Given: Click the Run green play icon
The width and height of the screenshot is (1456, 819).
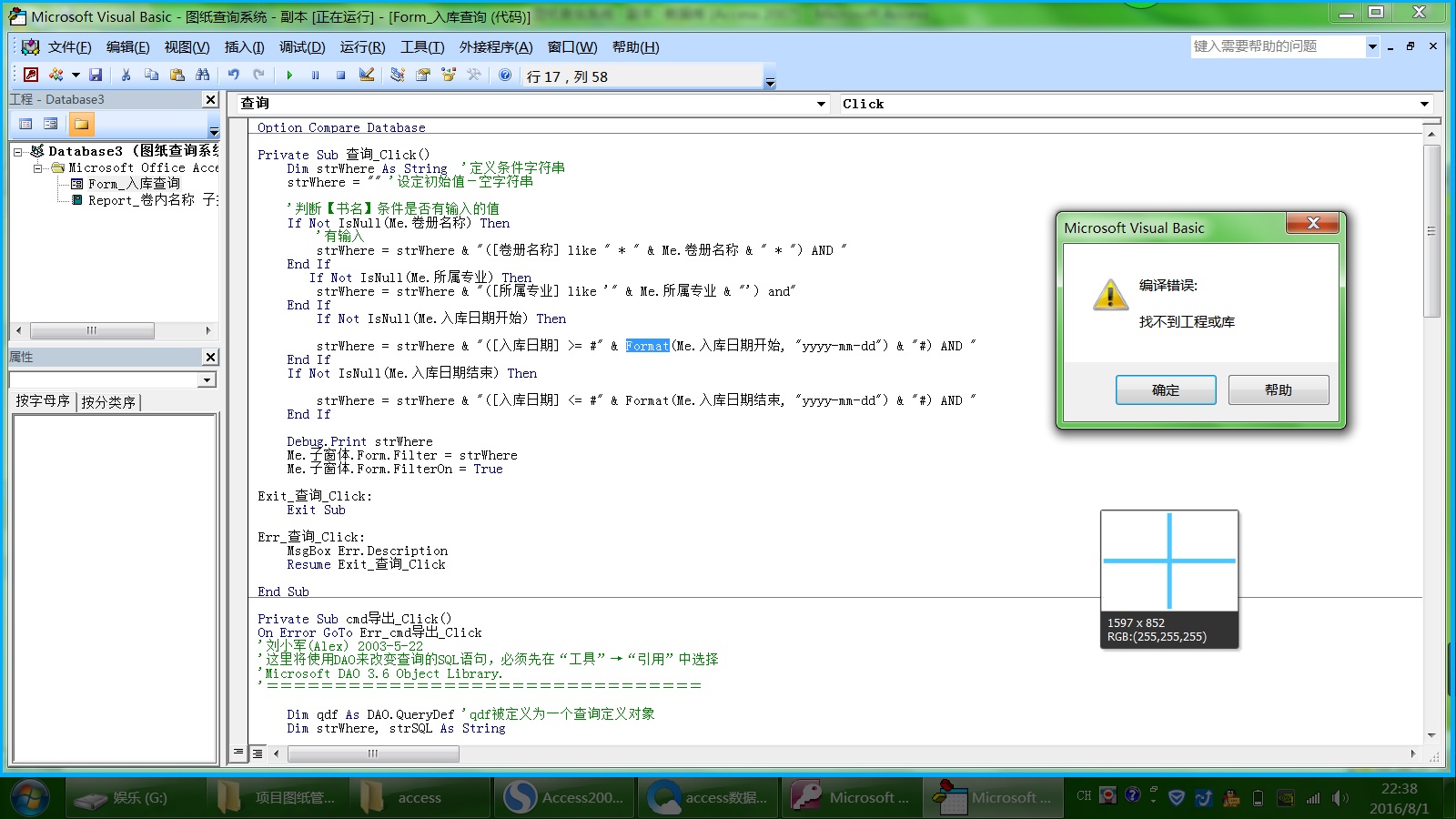Looking at the screenshot, I should [289, 75].
